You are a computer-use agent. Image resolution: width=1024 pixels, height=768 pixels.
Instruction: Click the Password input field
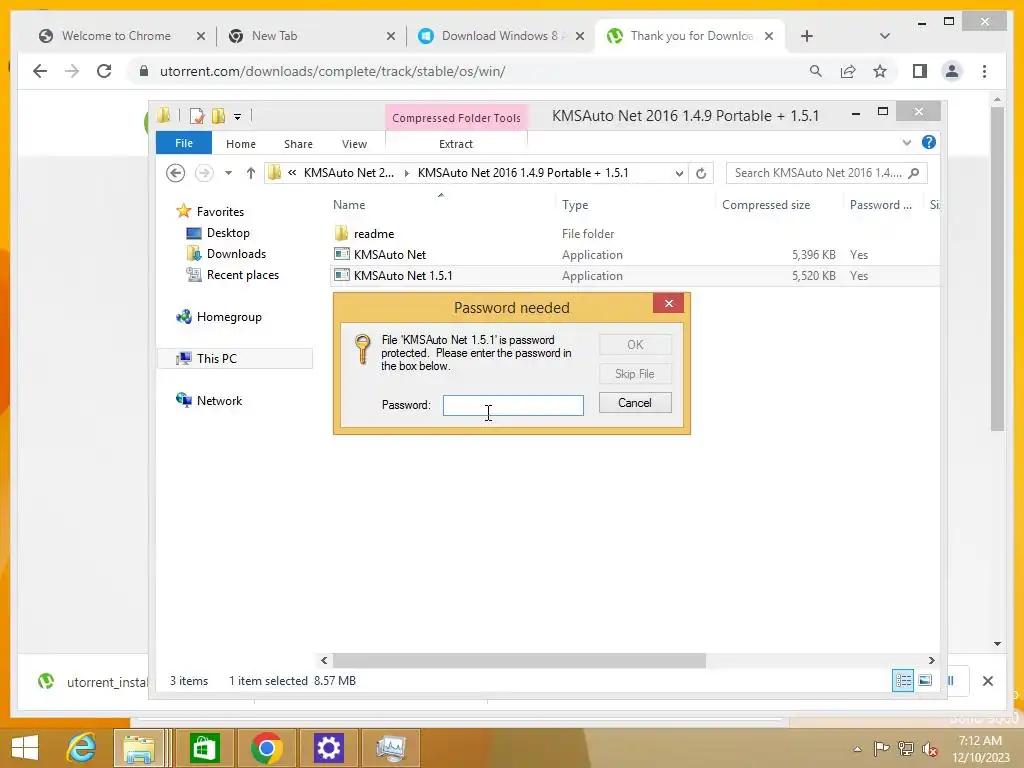[x=513, y=405]
